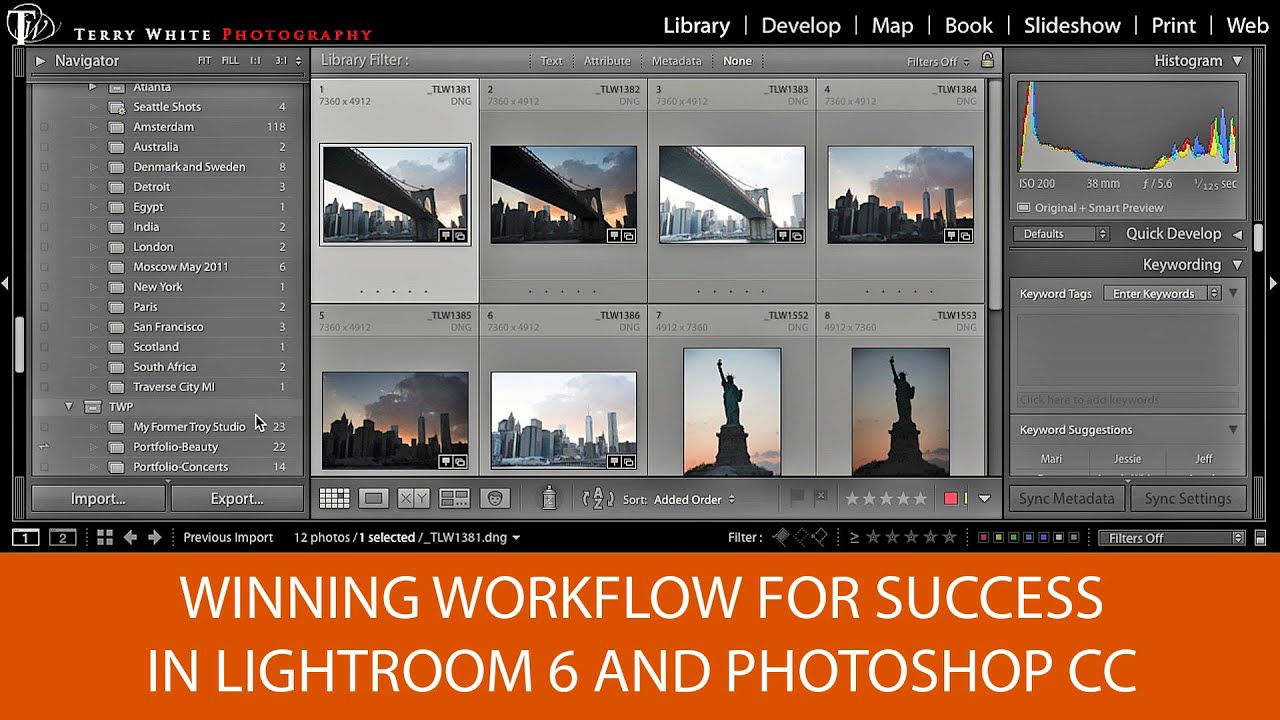Toggle checkbox beside Egypt collection
Image resolution: width=1280 pixels, height=720 pixels.
click(44, 207)
